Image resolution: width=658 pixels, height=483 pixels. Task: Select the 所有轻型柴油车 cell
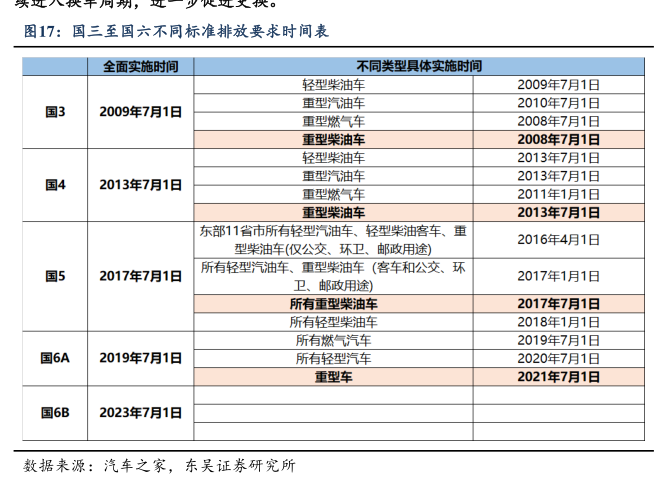[x=333, y=322]
